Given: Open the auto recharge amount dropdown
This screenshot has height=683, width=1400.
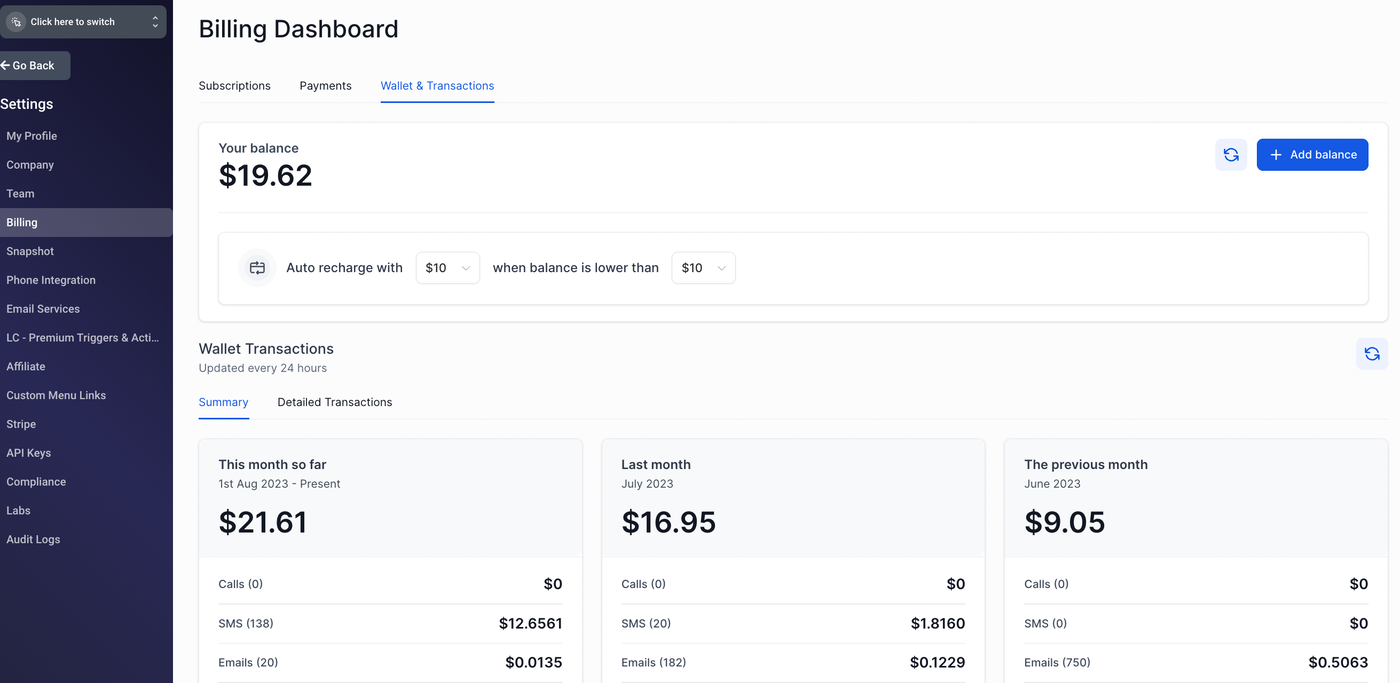Looking at the screenshot, I should [x=447, y=268].
